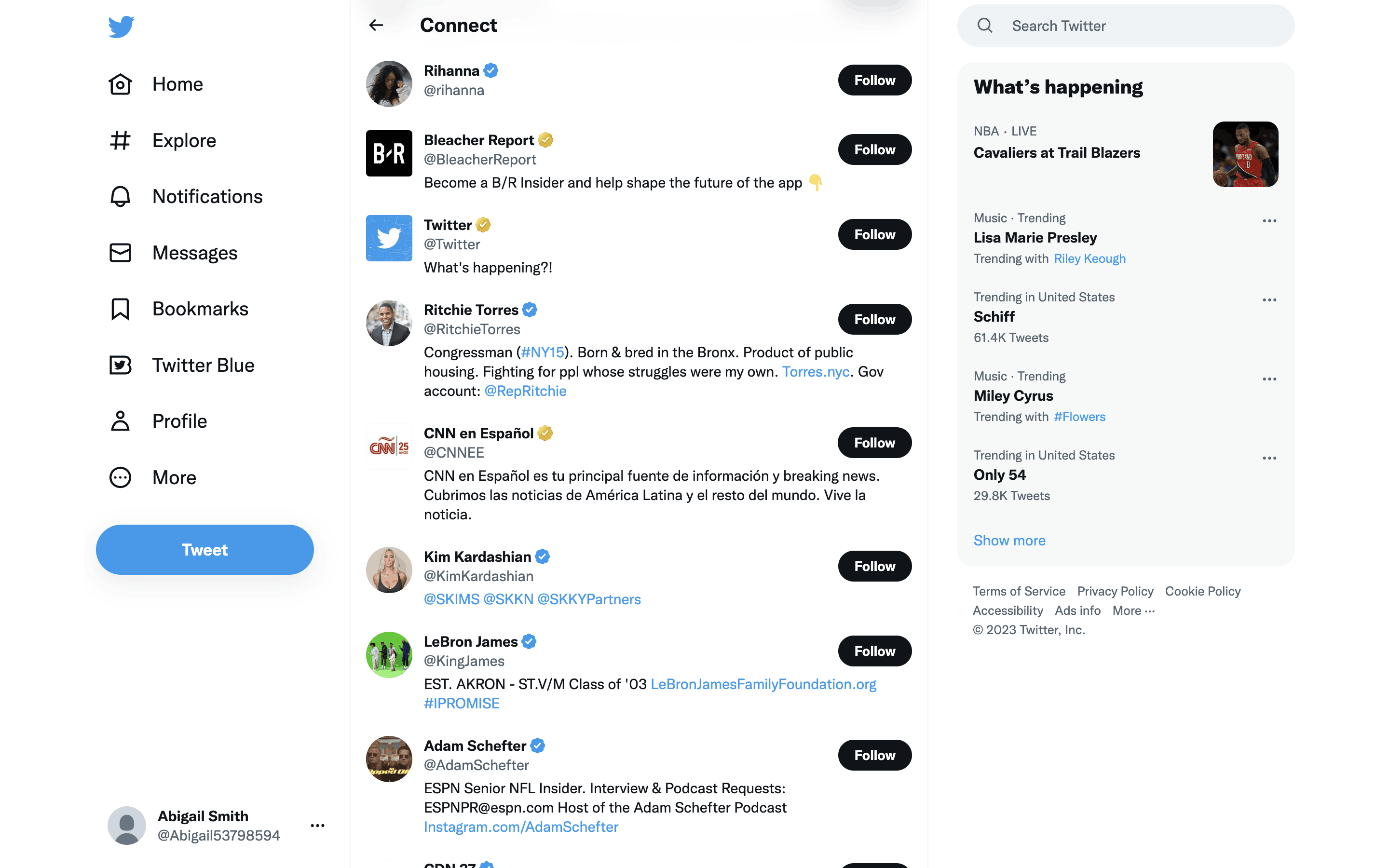Toggle Follow for Rihanna

(874, 81)
